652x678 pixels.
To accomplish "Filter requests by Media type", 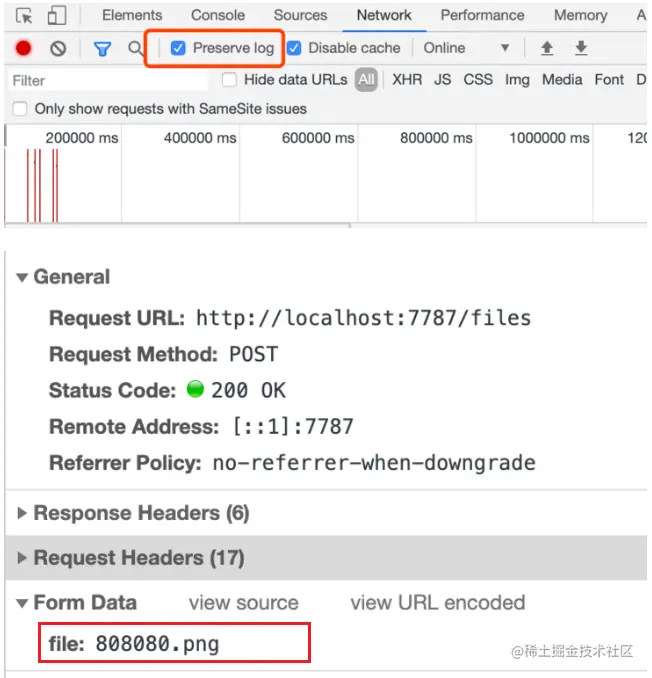I will click(x=562, y=80).
